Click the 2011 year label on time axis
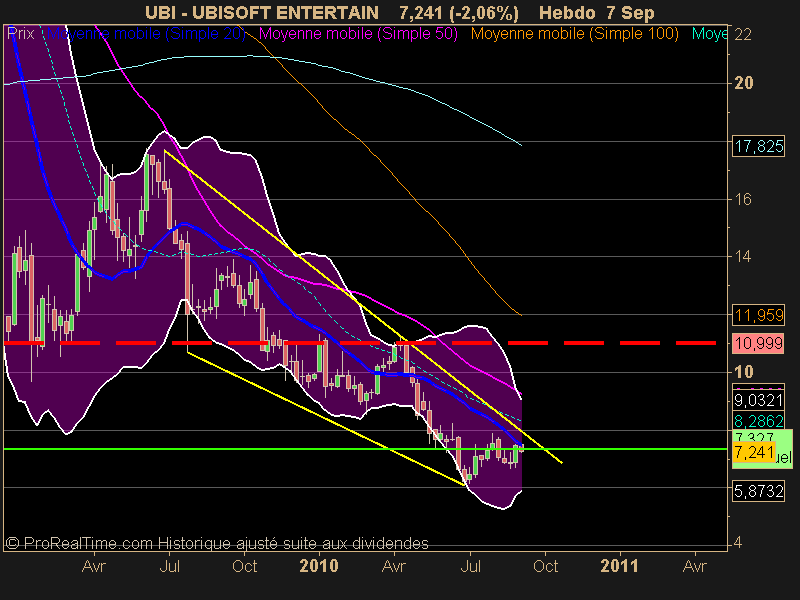 pos(619,566)
